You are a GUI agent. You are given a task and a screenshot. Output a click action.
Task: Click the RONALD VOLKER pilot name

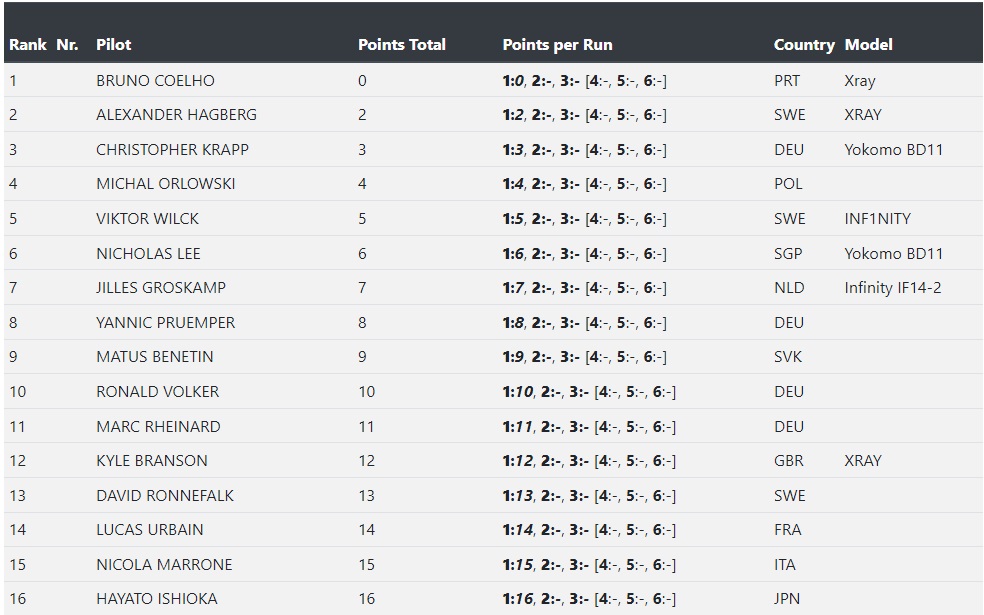click(158, 392)
